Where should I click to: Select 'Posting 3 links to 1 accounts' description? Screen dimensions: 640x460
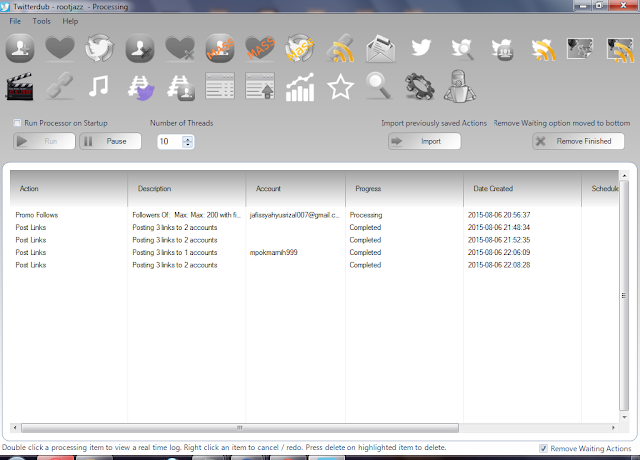[x=175, y=253]
